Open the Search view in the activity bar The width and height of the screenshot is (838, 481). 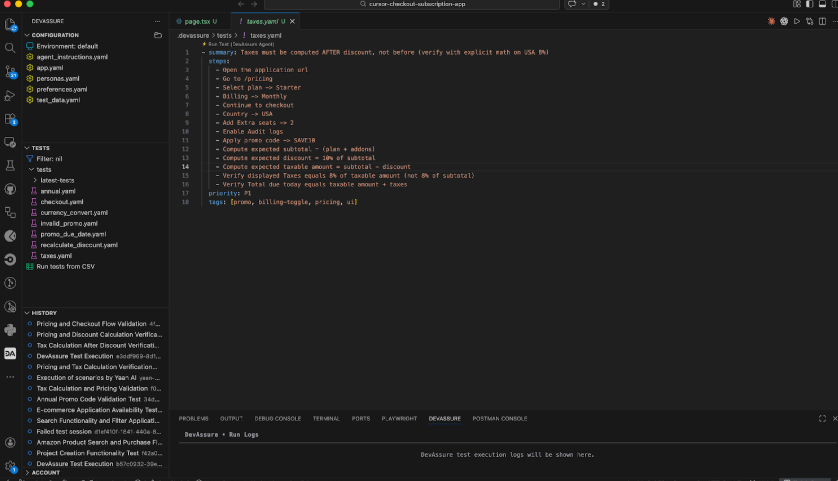pos(10,48)
